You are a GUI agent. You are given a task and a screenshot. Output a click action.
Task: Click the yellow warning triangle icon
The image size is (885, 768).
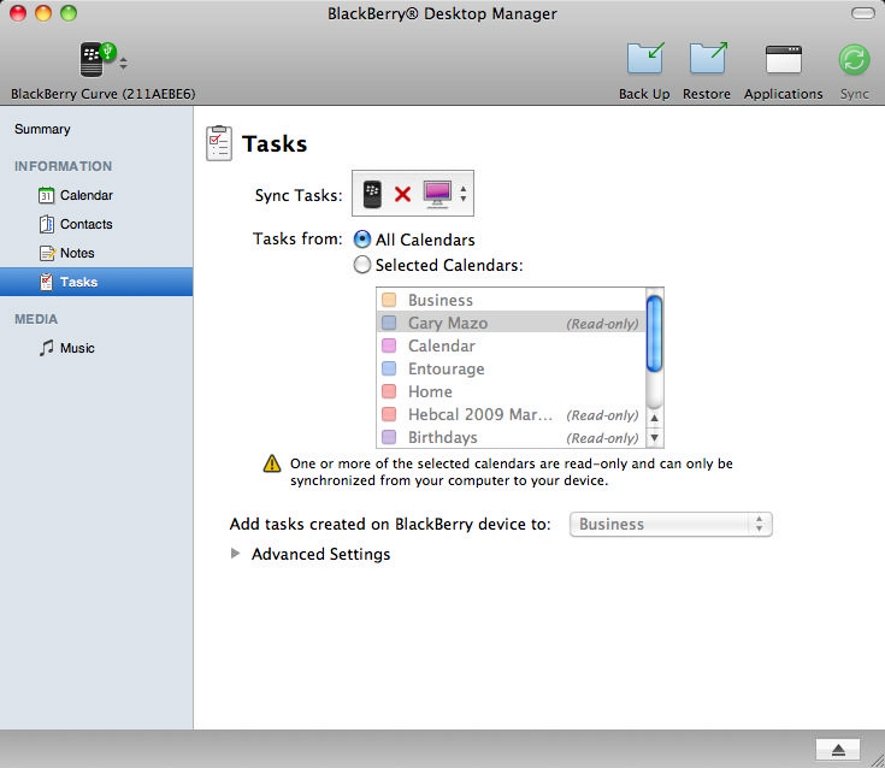point(272,463)
